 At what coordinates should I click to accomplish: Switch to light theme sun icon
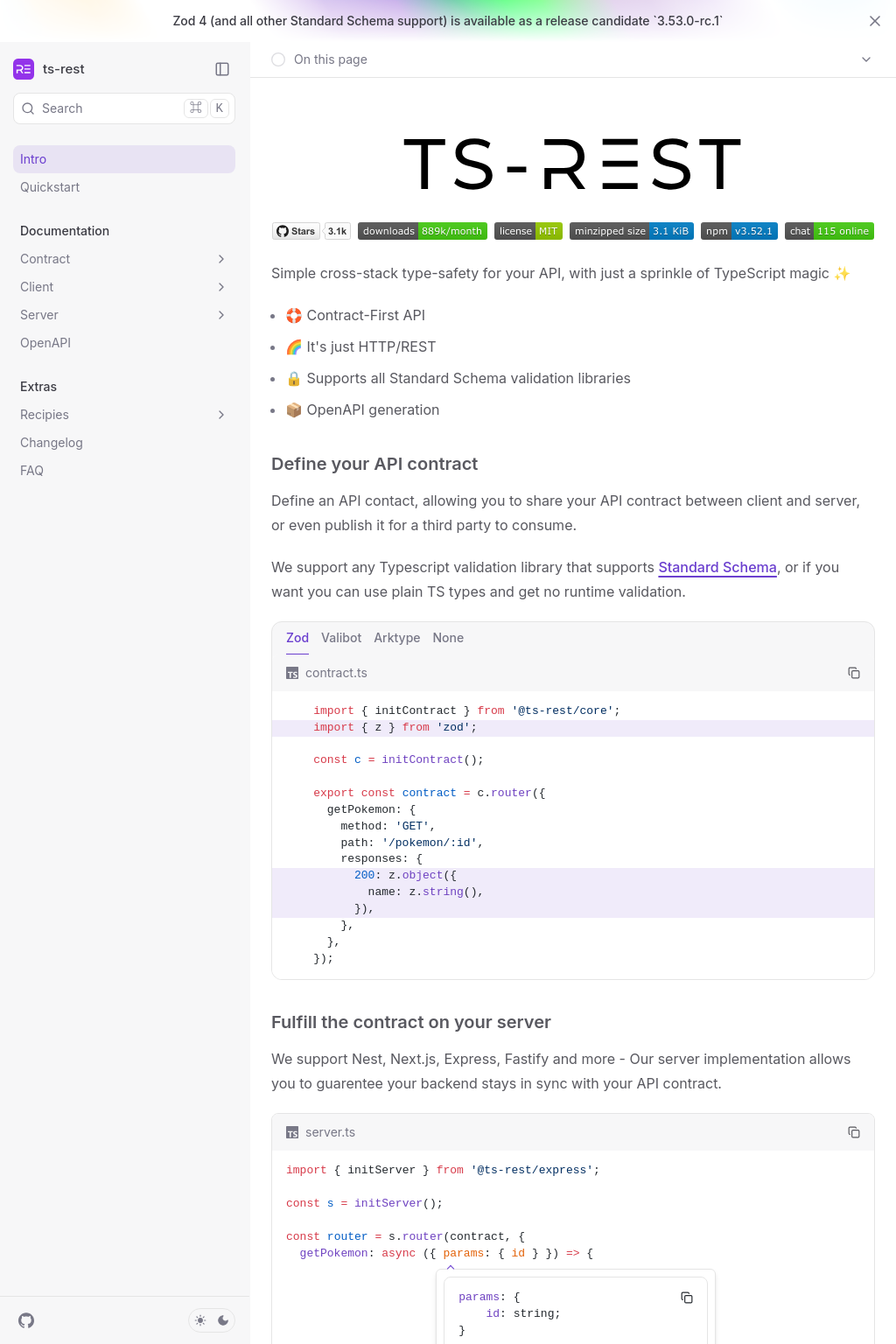coord(200,1320)
